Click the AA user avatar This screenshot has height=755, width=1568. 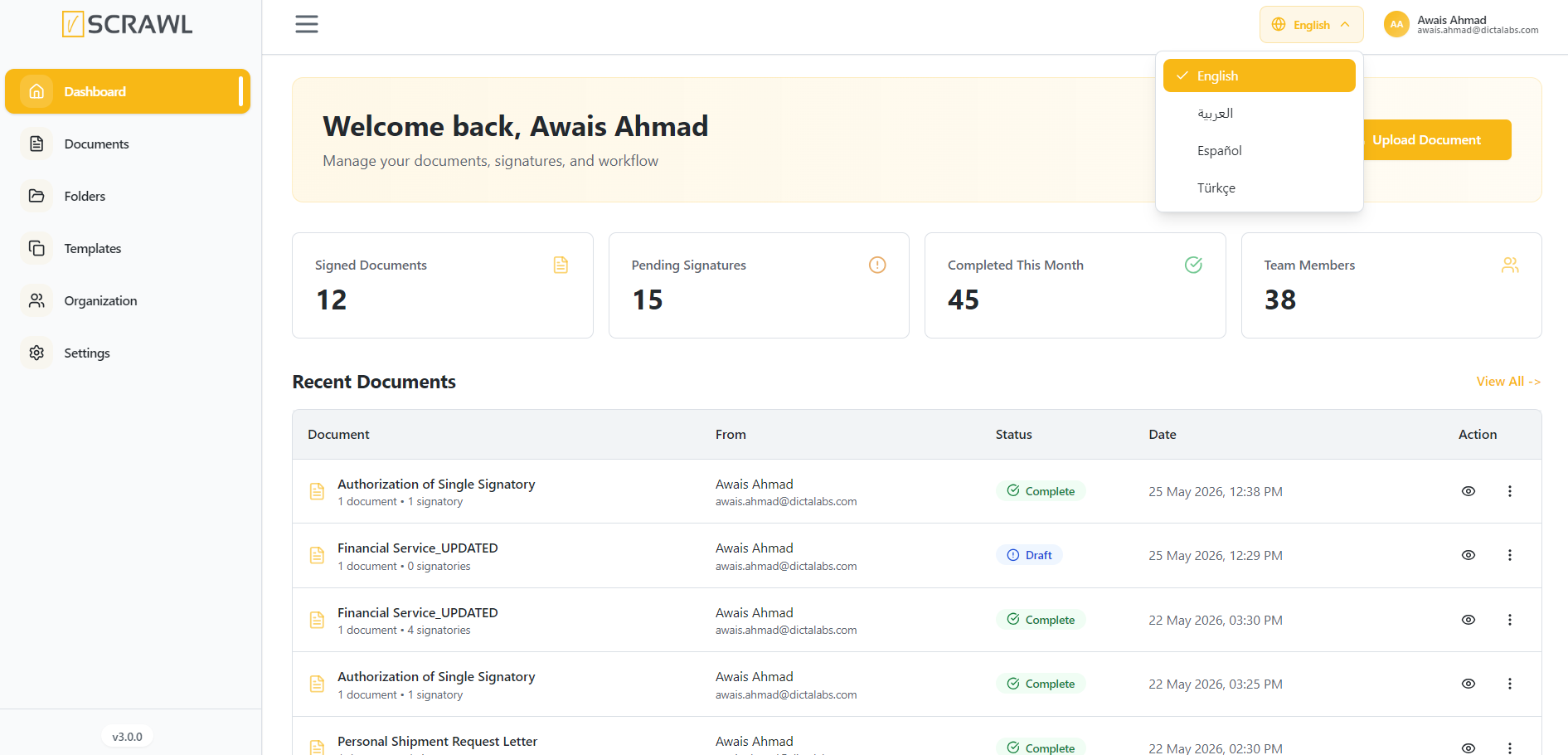[x=1396, y=24]
